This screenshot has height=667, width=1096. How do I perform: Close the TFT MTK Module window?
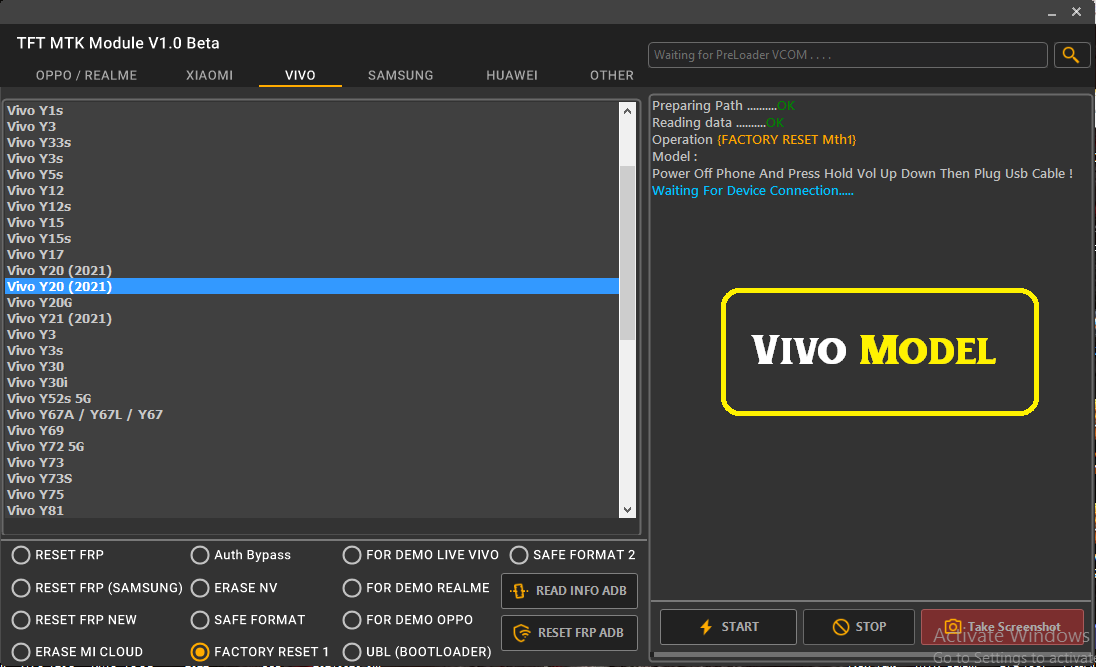coord(1076,12)
